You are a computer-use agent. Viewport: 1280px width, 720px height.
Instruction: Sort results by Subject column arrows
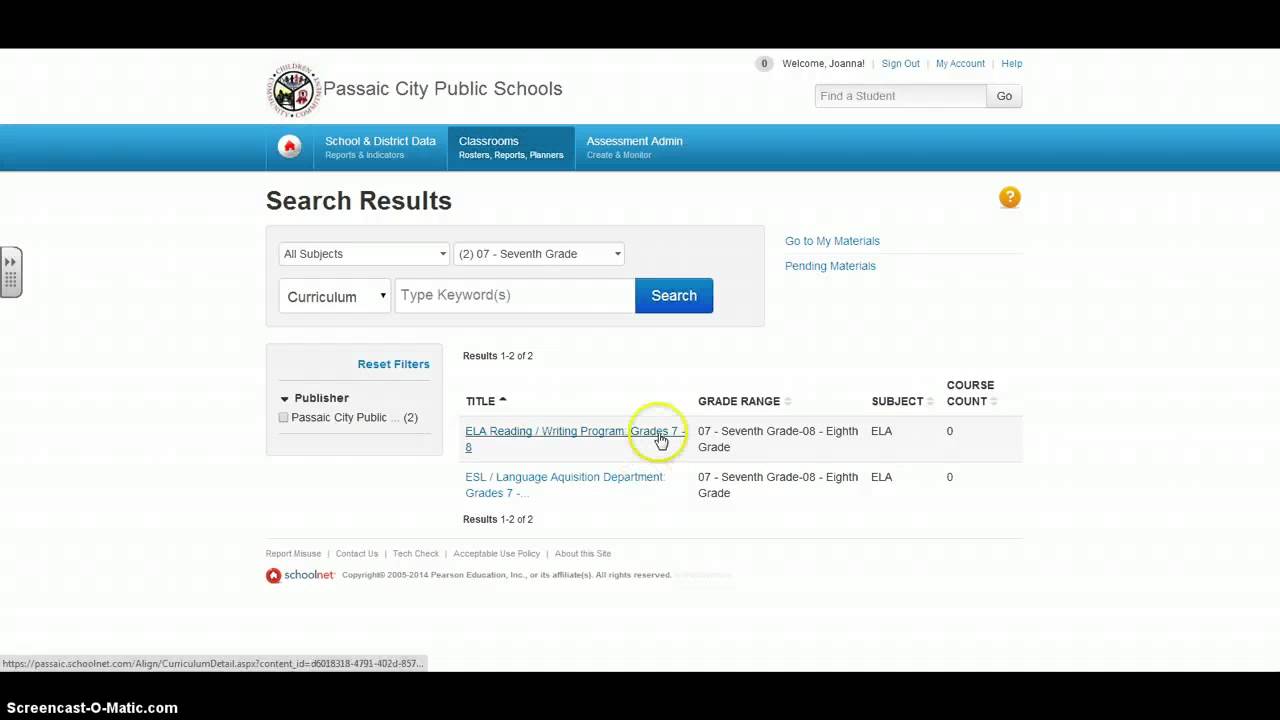tap(930, 401)
